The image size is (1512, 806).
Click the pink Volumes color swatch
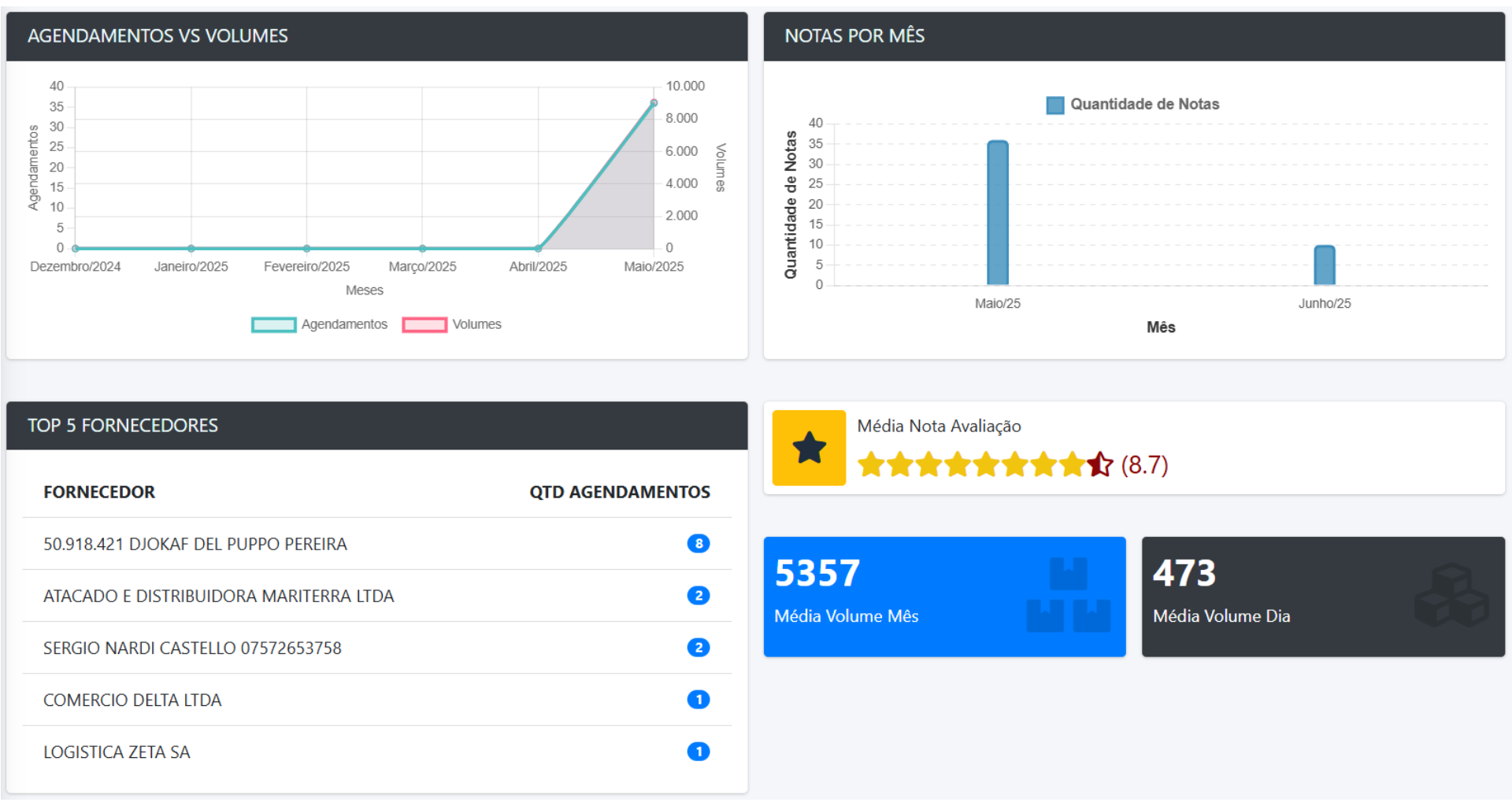tap(424, 324)
